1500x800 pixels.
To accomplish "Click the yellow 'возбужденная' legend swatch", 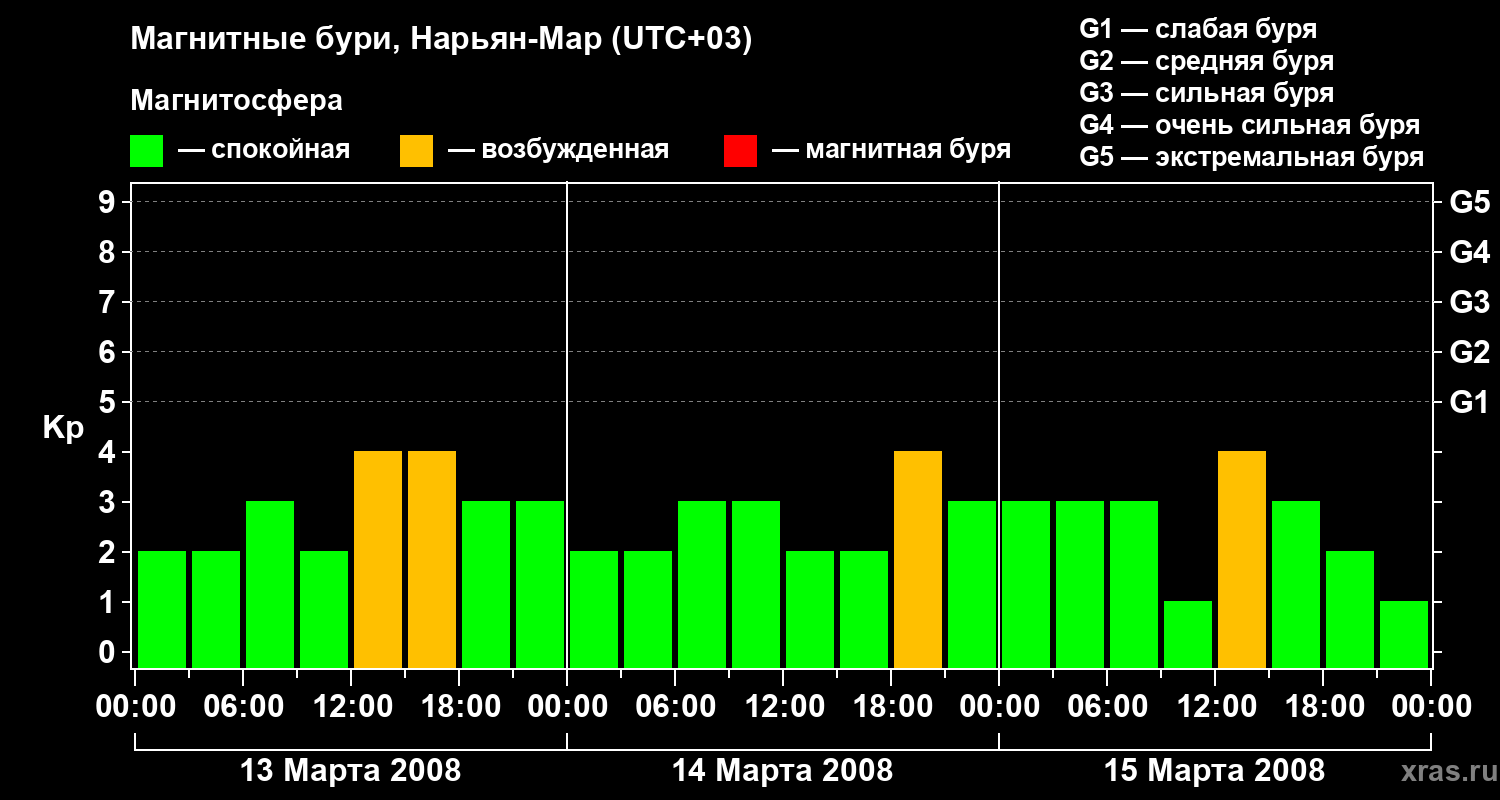I will [x=416, y=151].
